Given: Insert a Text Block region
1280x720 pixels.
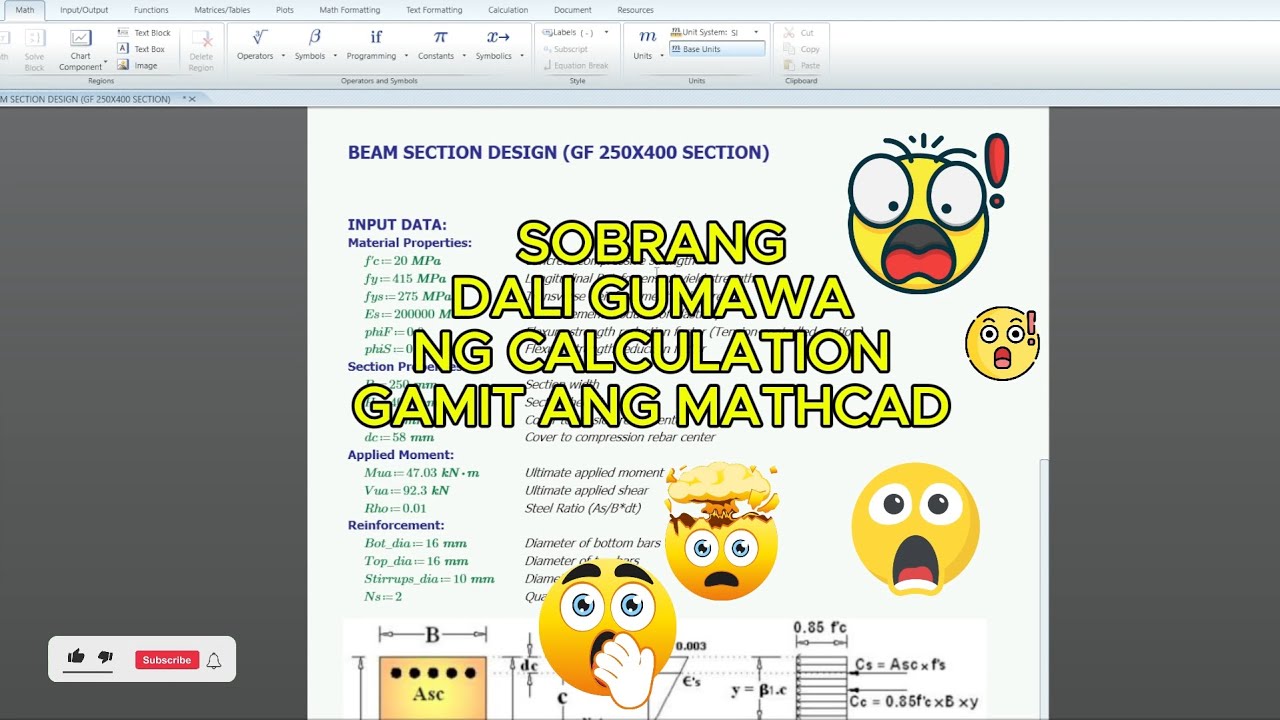Looking at the screenshot, I should point(144,33).
